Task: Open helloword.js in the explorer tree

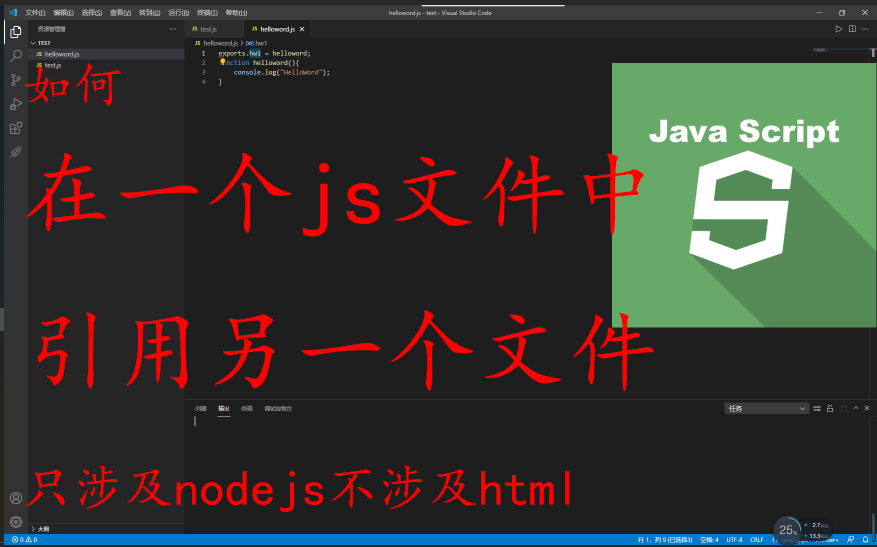Action: pyautogui.click(x=106, y=54)
